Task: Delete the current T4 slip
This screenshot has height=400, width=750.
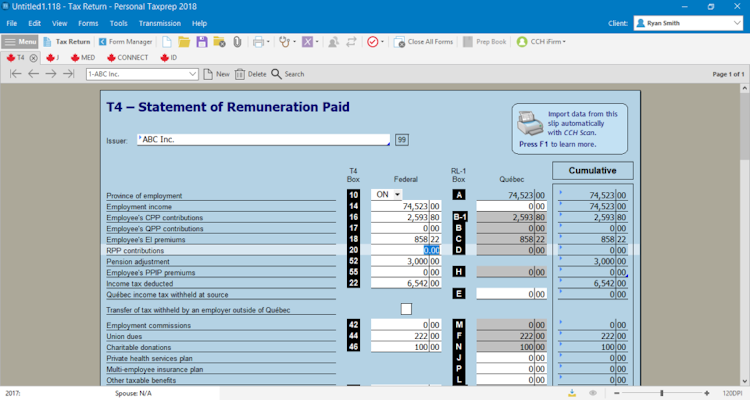Action: click(251, 74)
